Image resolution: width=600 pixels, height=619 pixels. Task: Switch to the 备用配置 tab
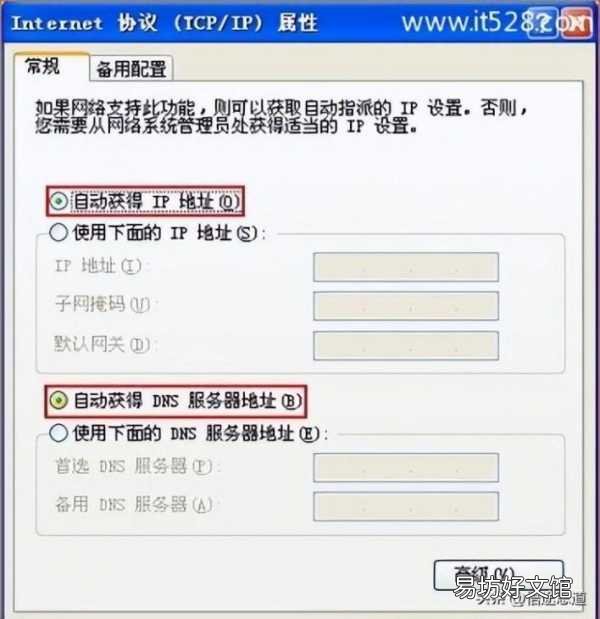(x=131, y=69)
